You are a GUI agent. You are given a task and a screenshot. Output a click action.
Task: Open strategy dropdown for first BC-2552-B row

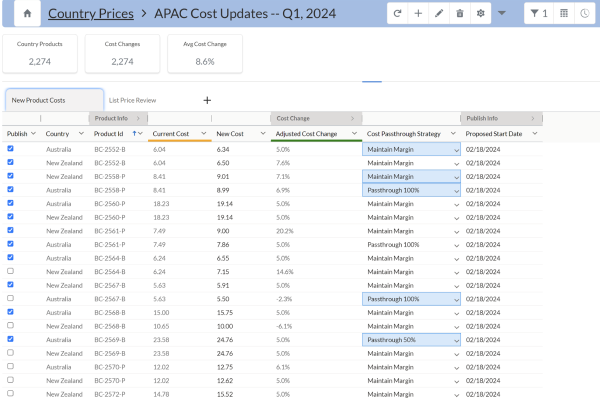[x=456, y=149]
